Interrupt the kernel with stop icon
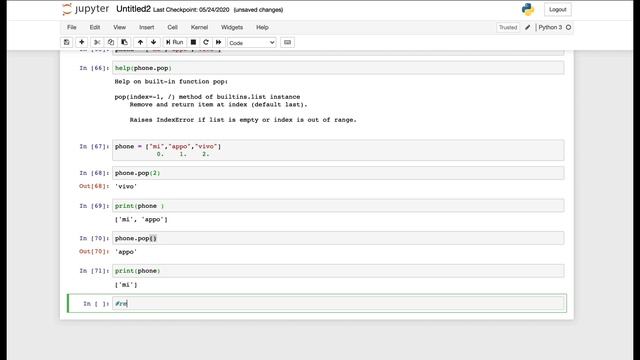This screenshot has width=640, height=360. coord(193,42)
